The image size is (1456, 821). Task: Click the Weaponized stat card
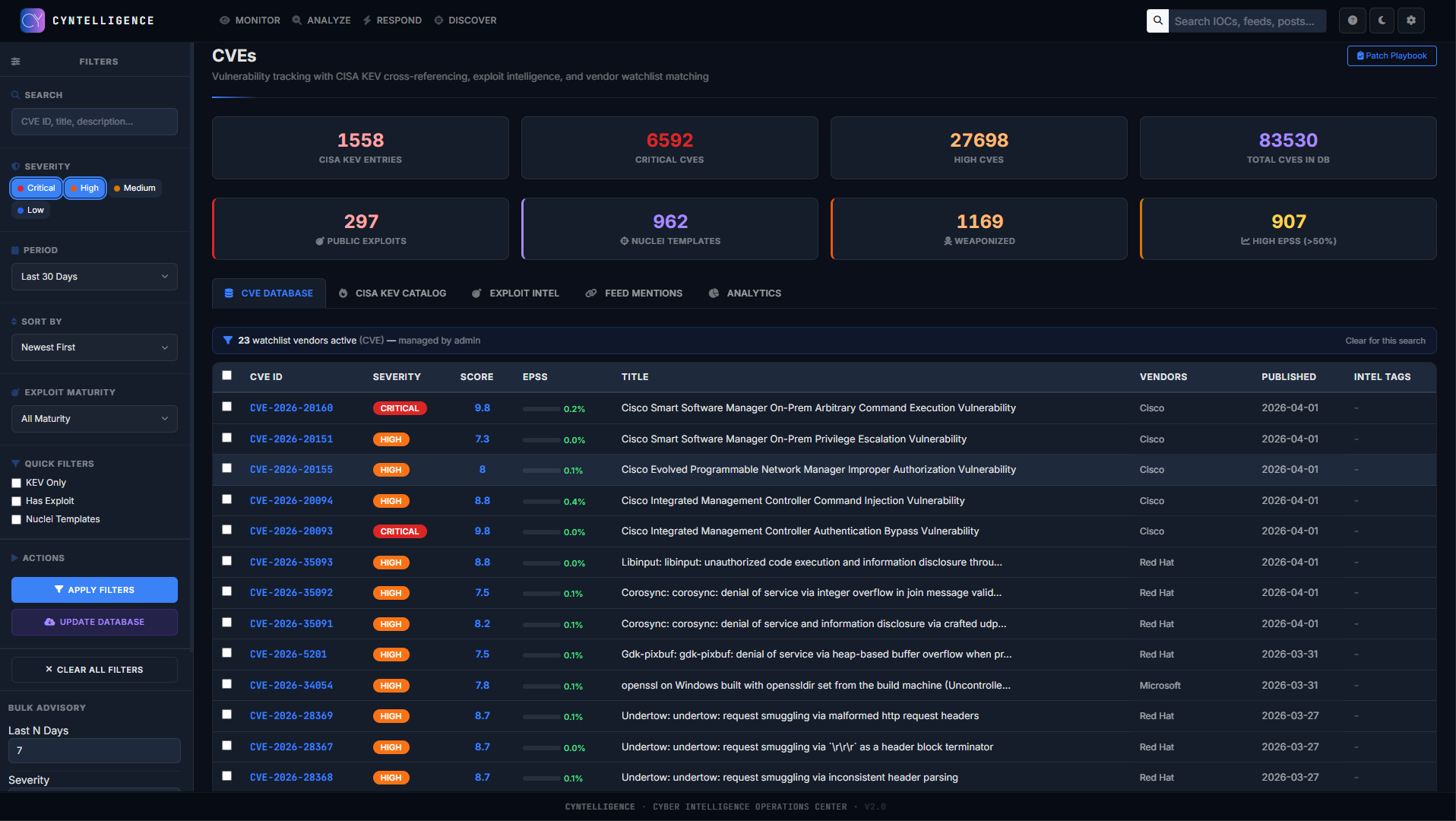pyautogui.click(x=979, y=229)
